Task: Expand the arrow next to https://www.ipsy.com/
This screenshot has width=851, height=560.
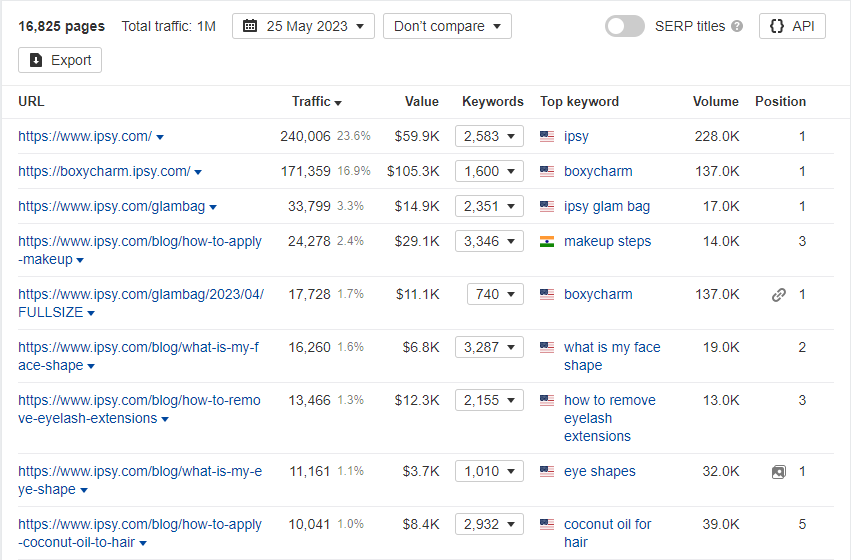Action: click(160, 137)
